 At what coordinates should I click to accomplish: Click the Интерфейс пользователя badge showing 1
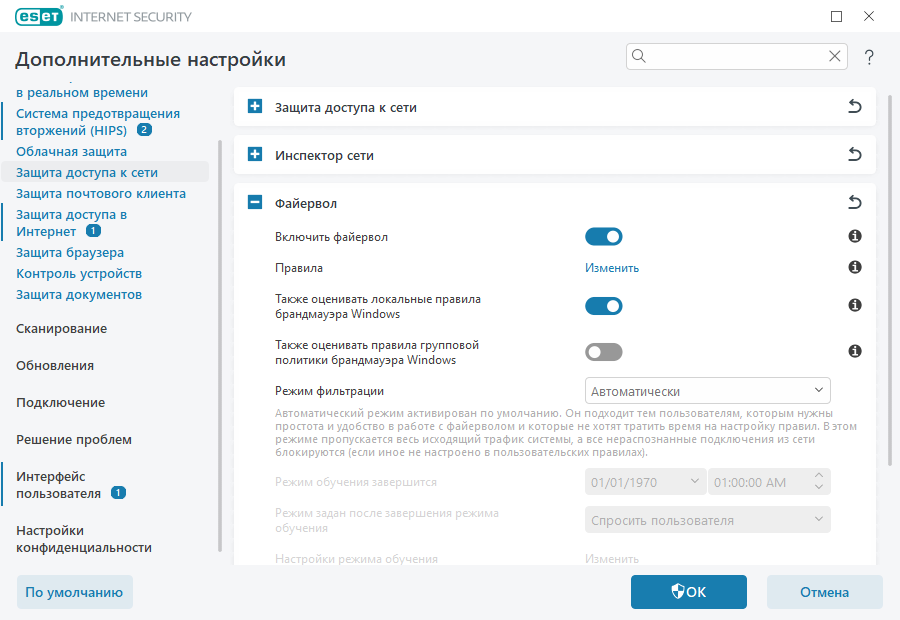pyautogui.click(x=118, y=493)
